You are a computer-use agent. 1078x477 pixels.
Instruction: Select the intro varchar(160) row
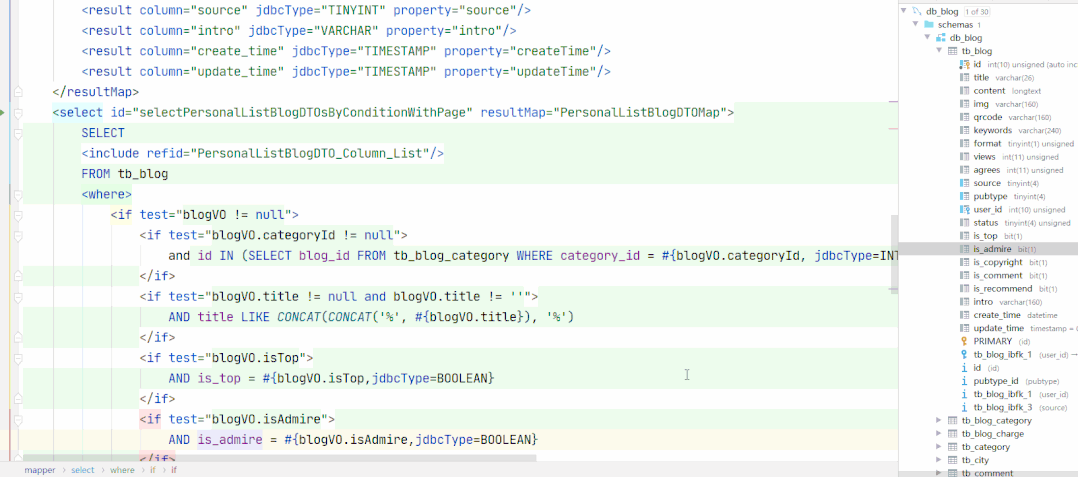pos(988,302)
